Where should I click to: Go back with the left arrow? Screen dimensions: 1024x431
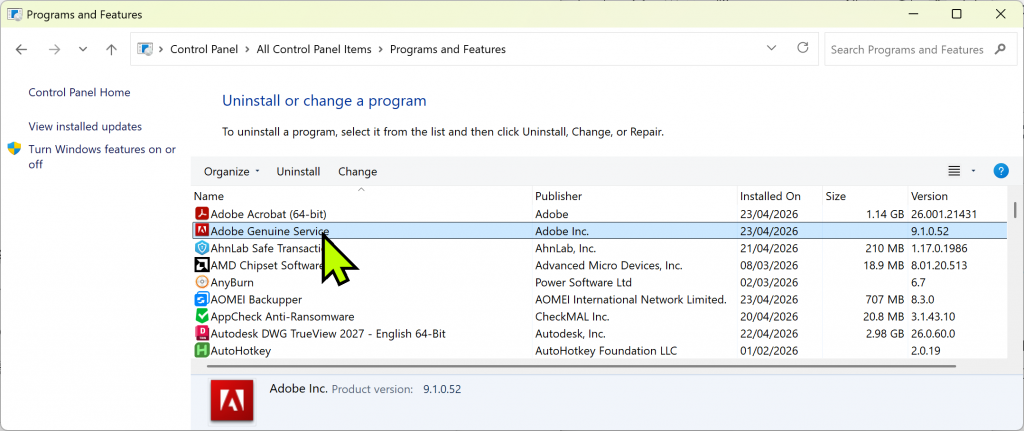(22, 50)
